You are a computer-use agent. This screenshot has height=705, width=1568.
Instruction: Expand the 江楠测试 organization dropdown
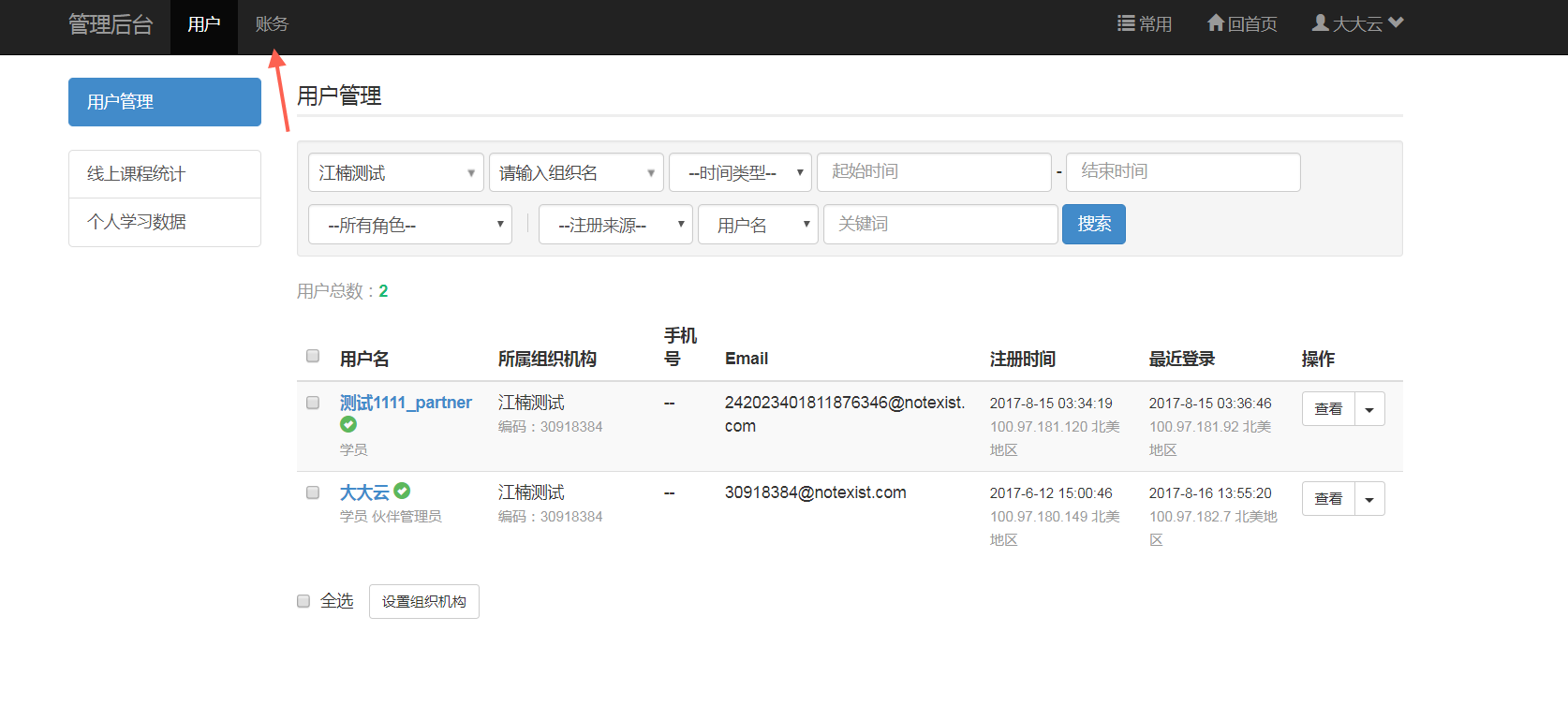click(396, 172)
